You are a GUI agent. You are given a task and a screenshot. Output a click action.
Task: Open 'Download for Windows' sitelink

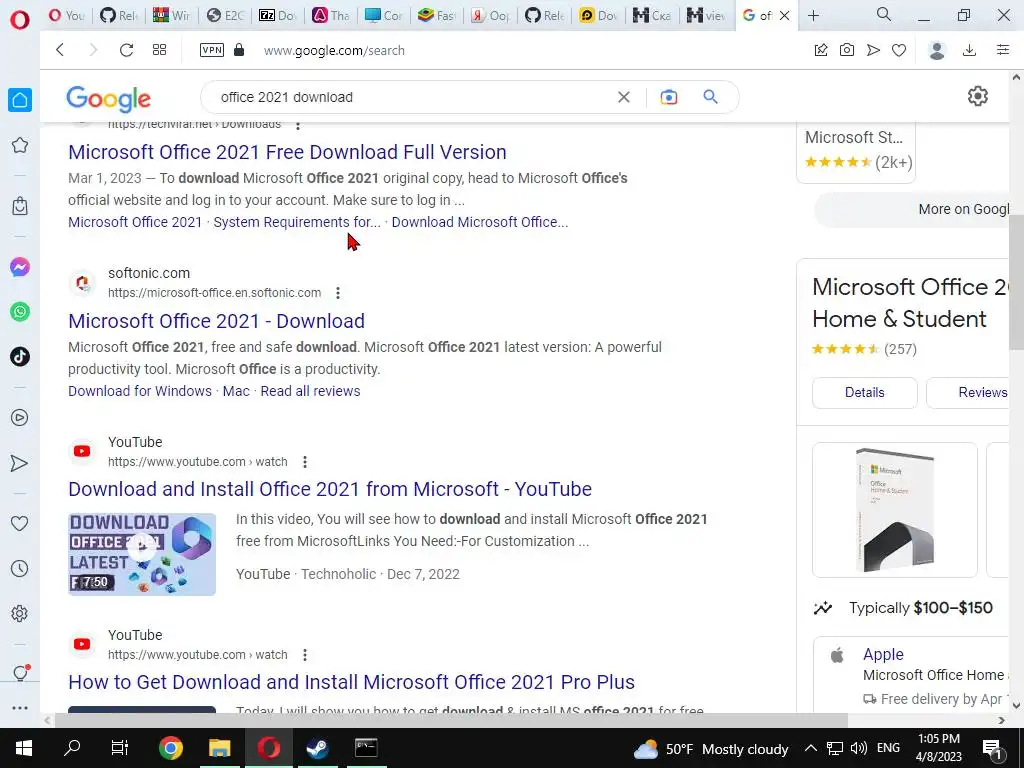click(140, 391)
